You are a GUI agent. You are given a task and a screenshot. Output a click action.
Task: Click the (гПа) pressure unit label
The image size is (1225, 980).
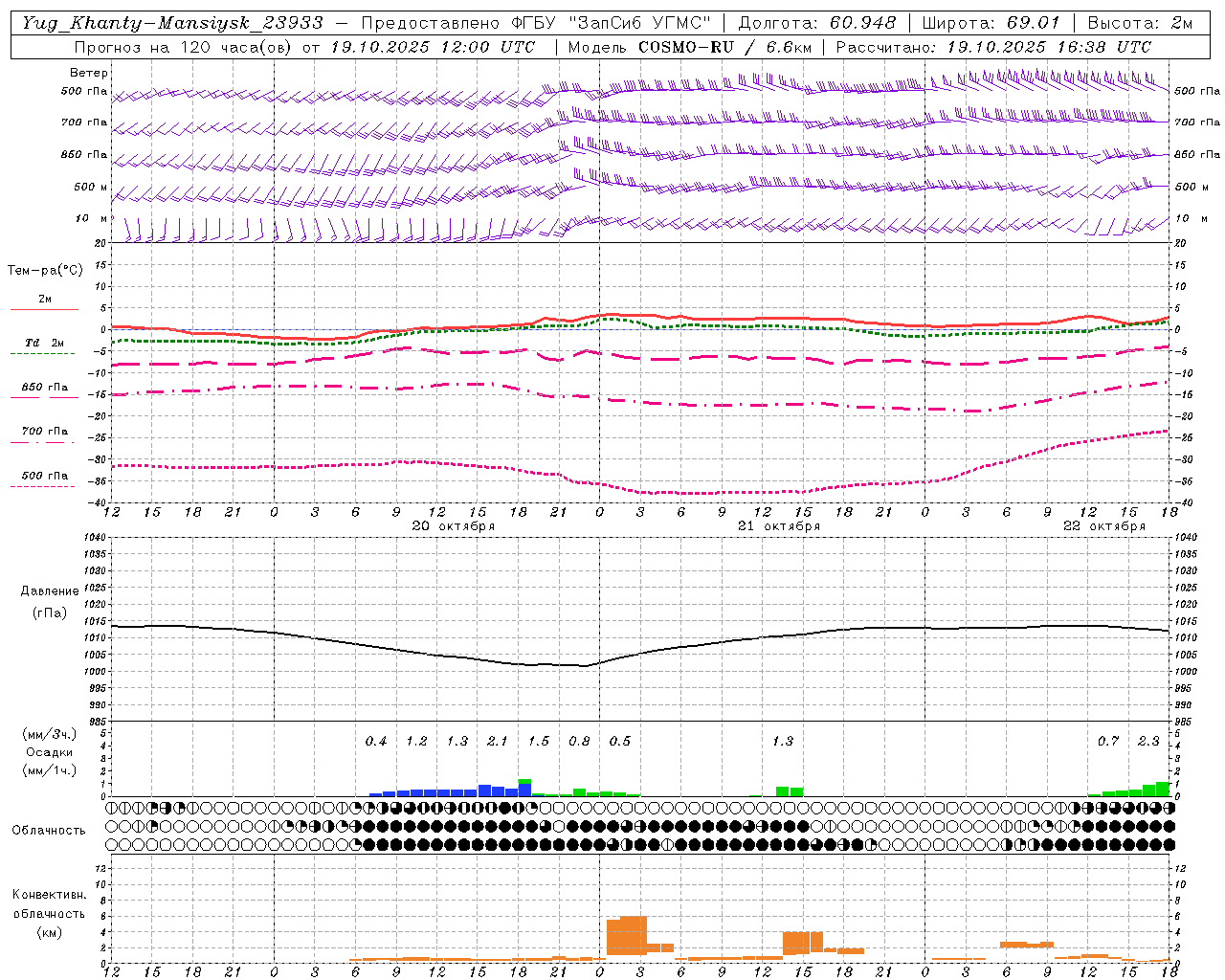[50, 613]
